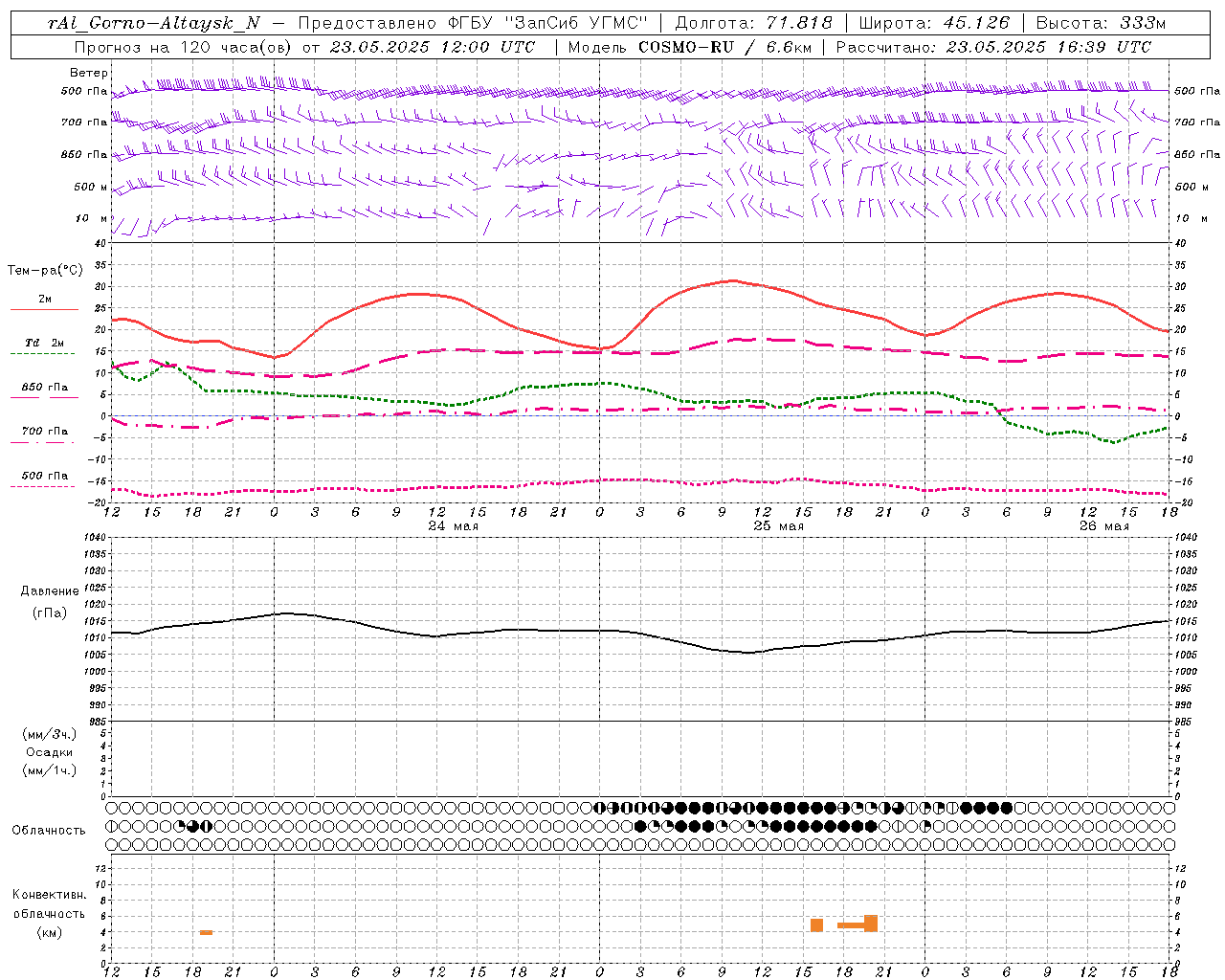Screen dimensions: 1225x980
Task: Click the (мм/3ч.) precipitation unit label
Action: pyautogui.click(x=50, y=734)
